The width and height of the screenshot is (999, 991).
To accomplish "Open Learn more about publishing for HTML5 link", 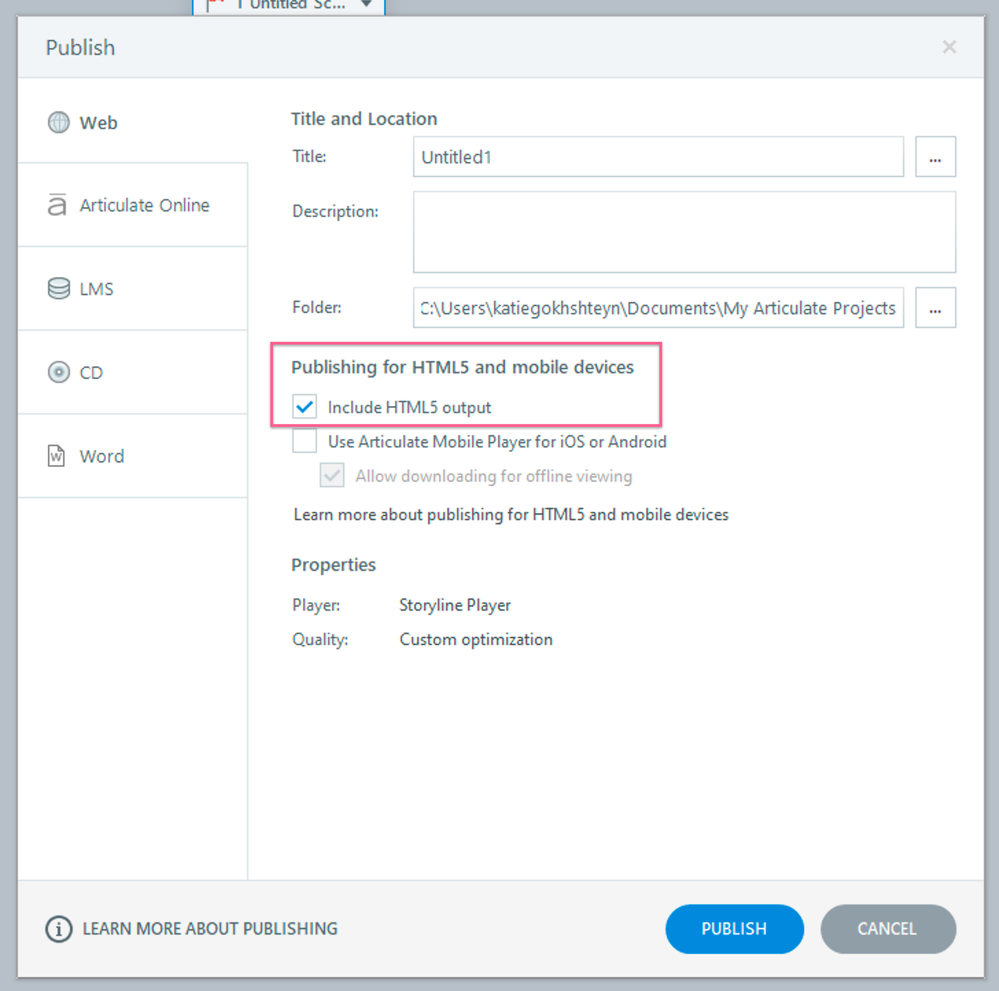I will [511, 514].
